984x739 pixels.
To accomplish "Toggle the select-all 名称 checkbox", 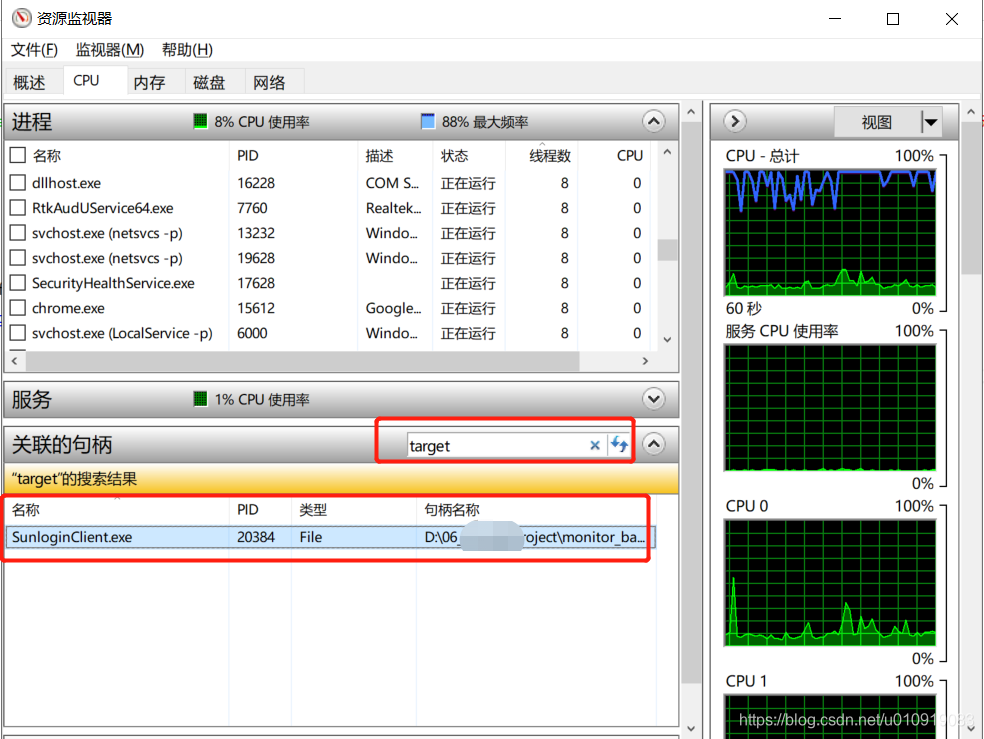I will point(16,155).
